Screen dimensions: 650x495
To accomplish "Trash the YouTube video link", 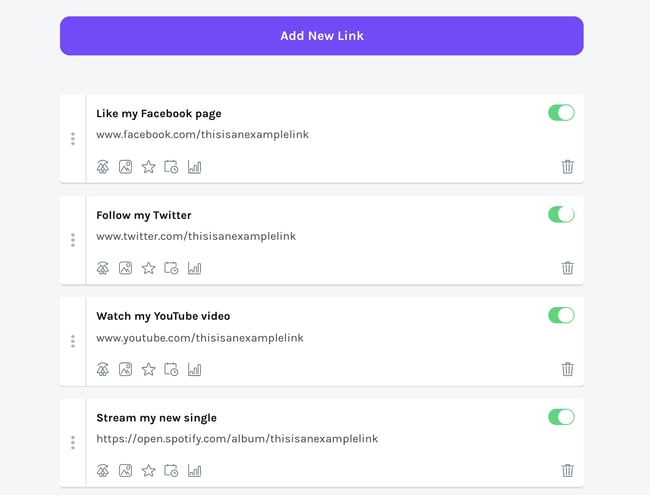I will pos(568,369).
